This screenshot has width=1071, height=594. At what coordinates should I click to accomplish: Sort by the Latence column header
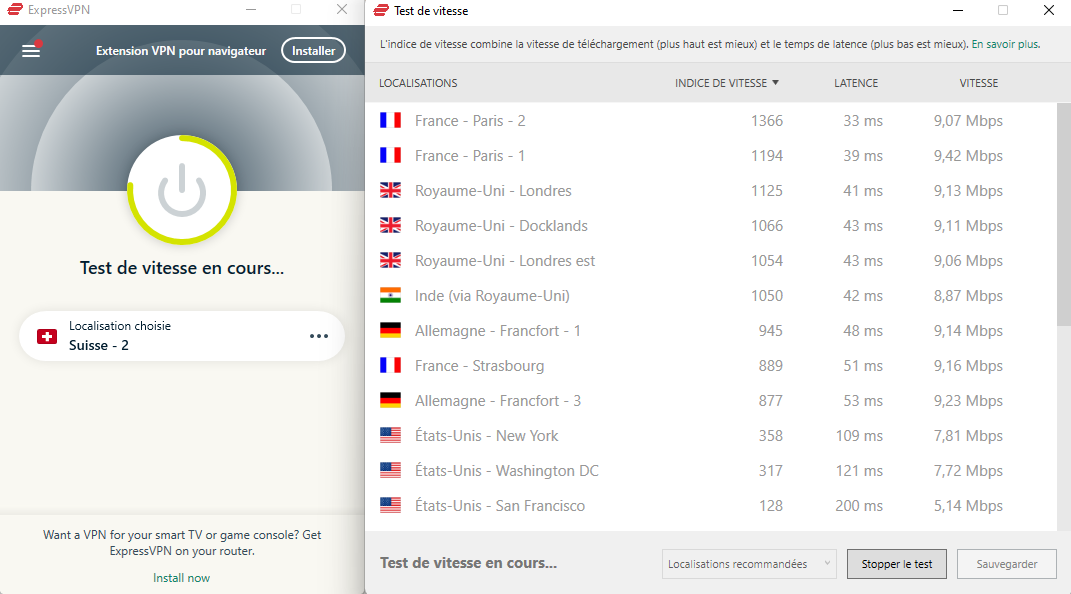856,83
